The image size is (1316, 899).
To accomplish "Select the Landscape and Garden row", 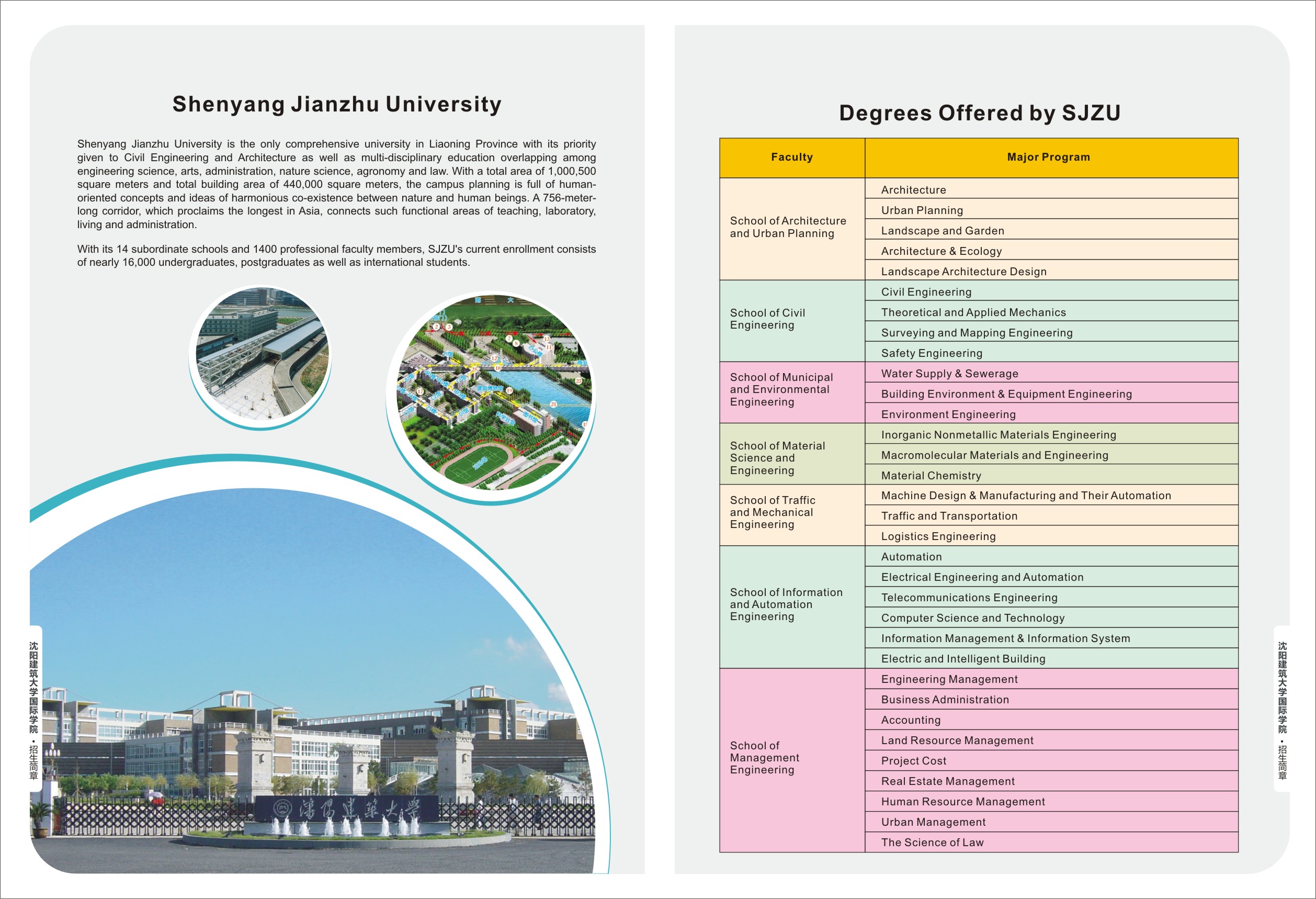I will [1051, 229].
